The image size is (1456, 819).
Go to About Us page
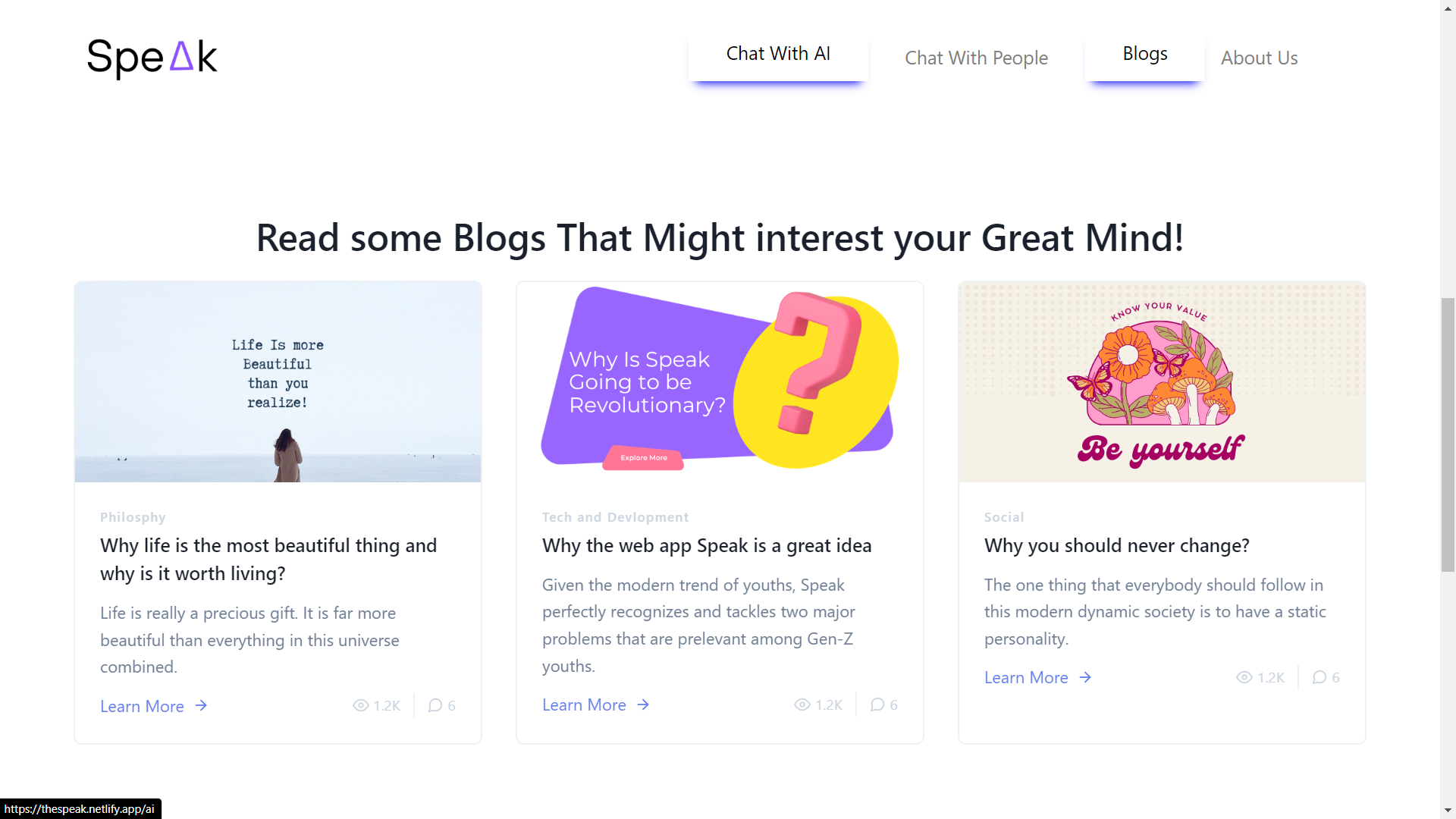1259,58
